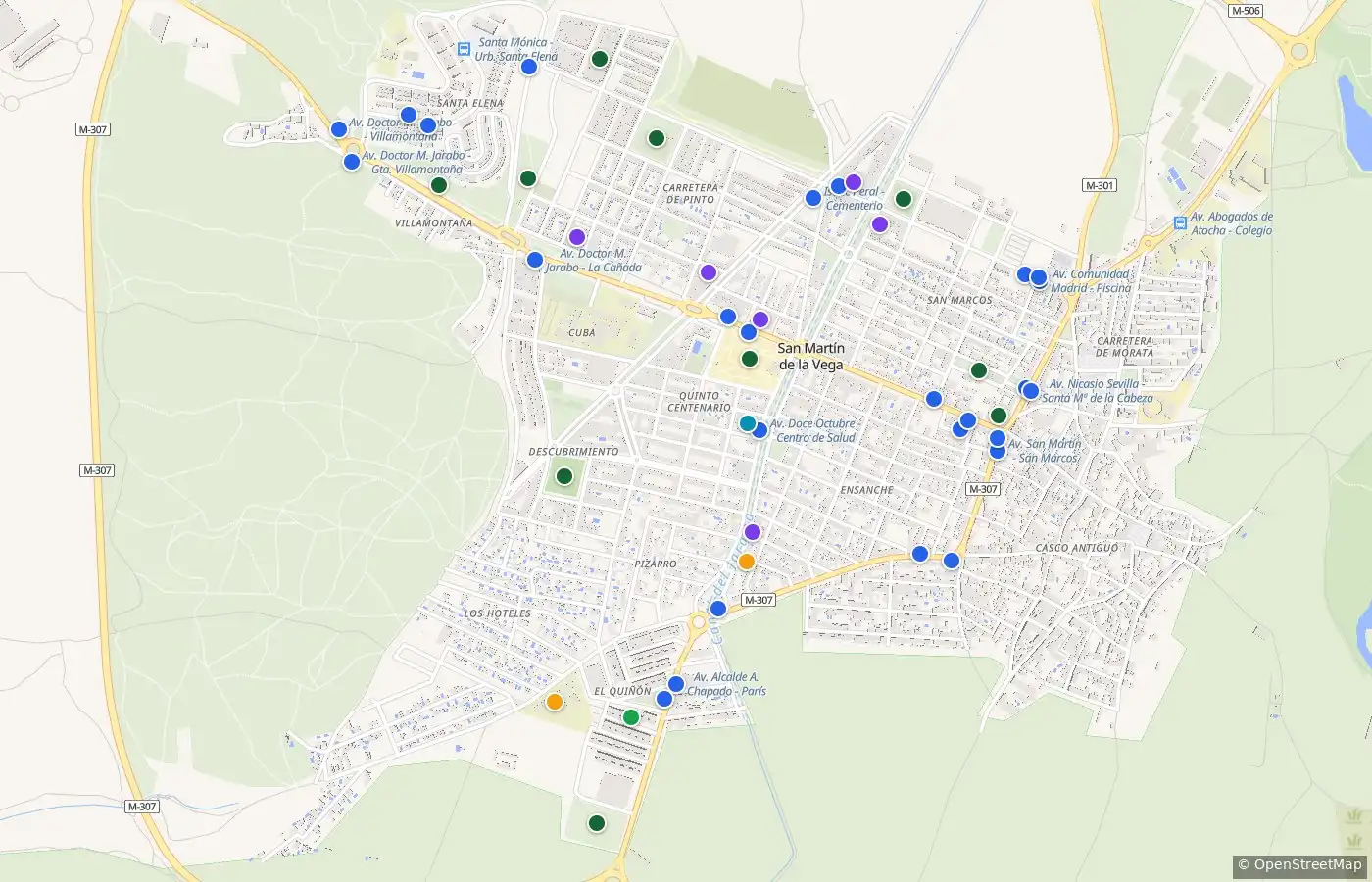Select the purple marker above Pizarro
This screenshot has width=1372, height=882.
[x=753, y=532]
